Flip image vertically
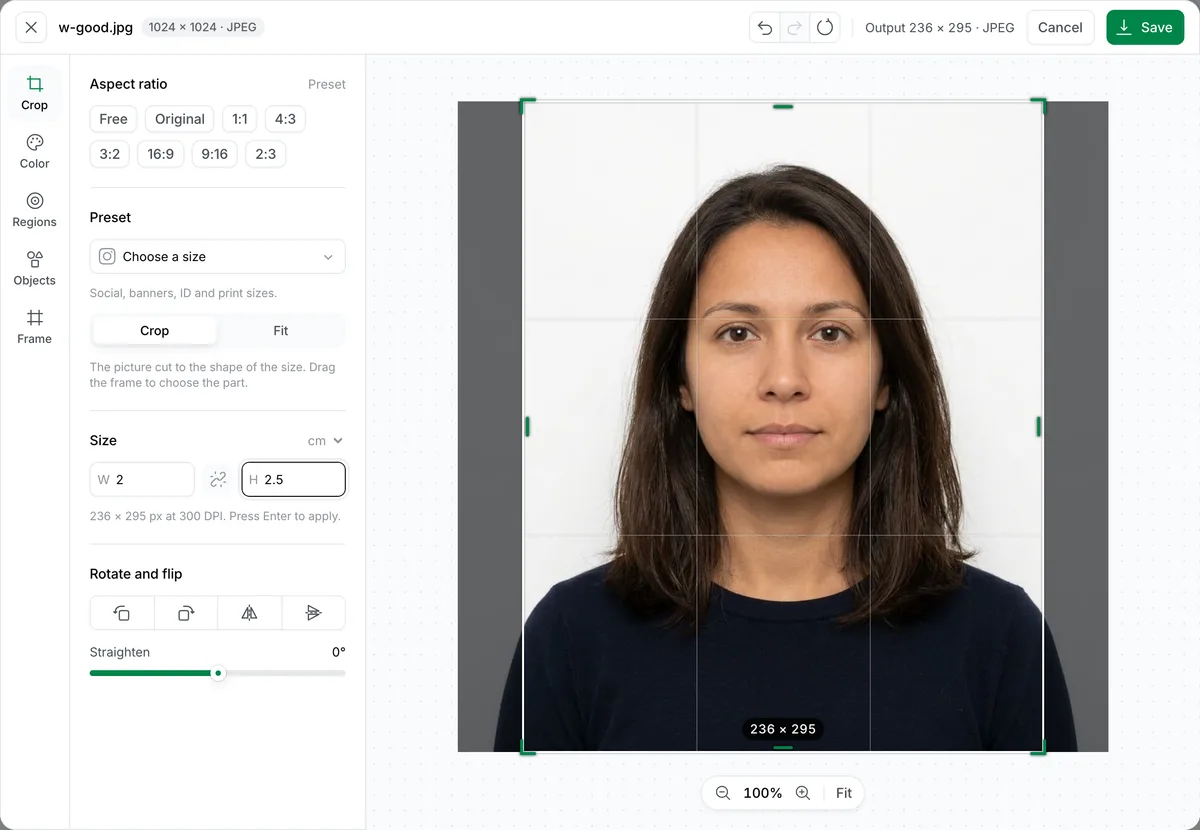Viewport: 1200px width, 830px height. pos(313,613)
